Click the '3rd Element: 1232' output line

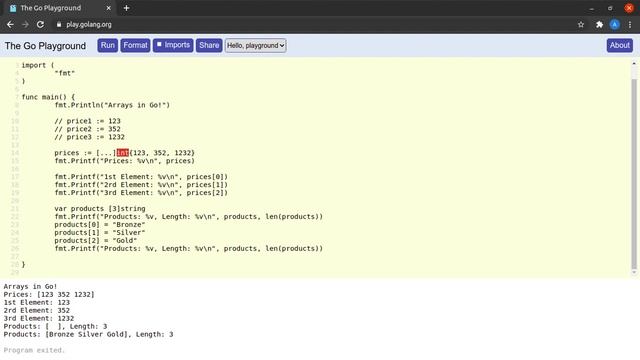(39, 318)
